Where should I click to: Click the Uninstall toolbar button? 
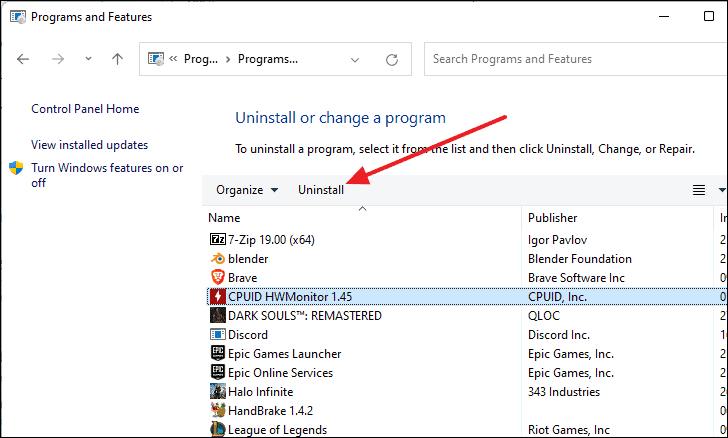pos(321,190)
